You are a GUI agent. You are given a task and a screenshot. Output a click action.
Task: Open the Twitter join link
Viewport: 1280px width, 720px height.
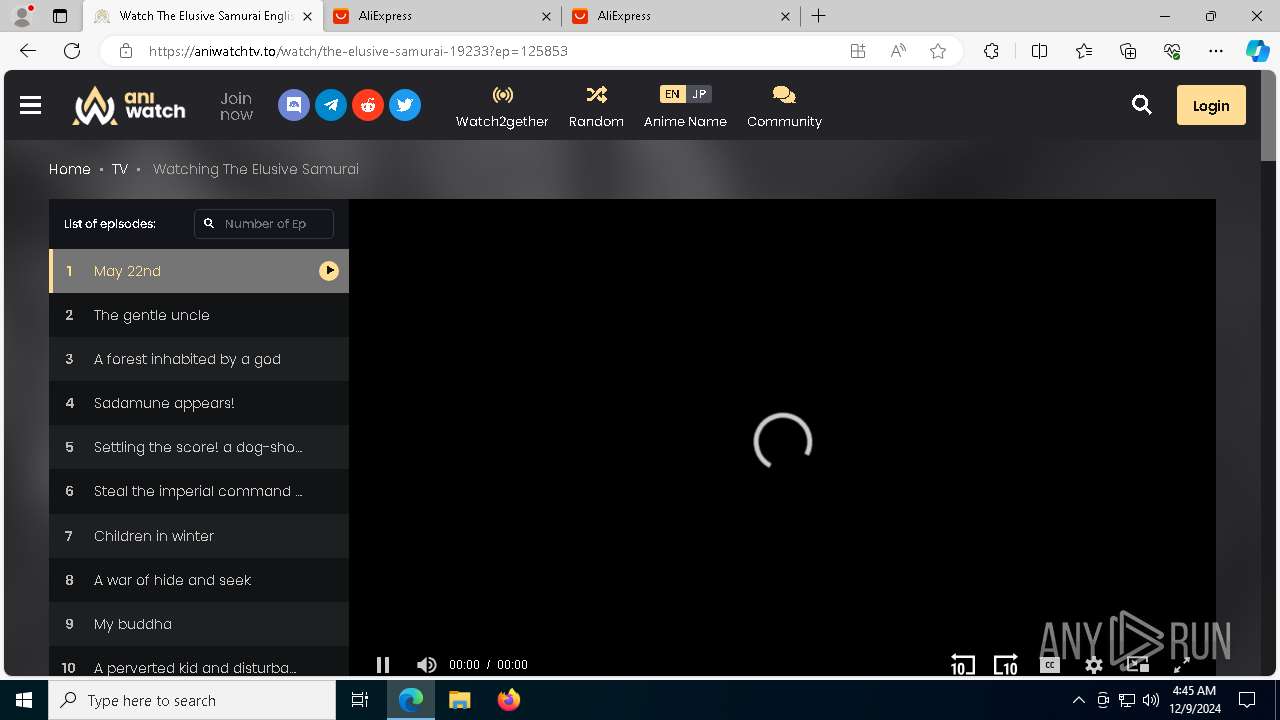coord(405,105)
